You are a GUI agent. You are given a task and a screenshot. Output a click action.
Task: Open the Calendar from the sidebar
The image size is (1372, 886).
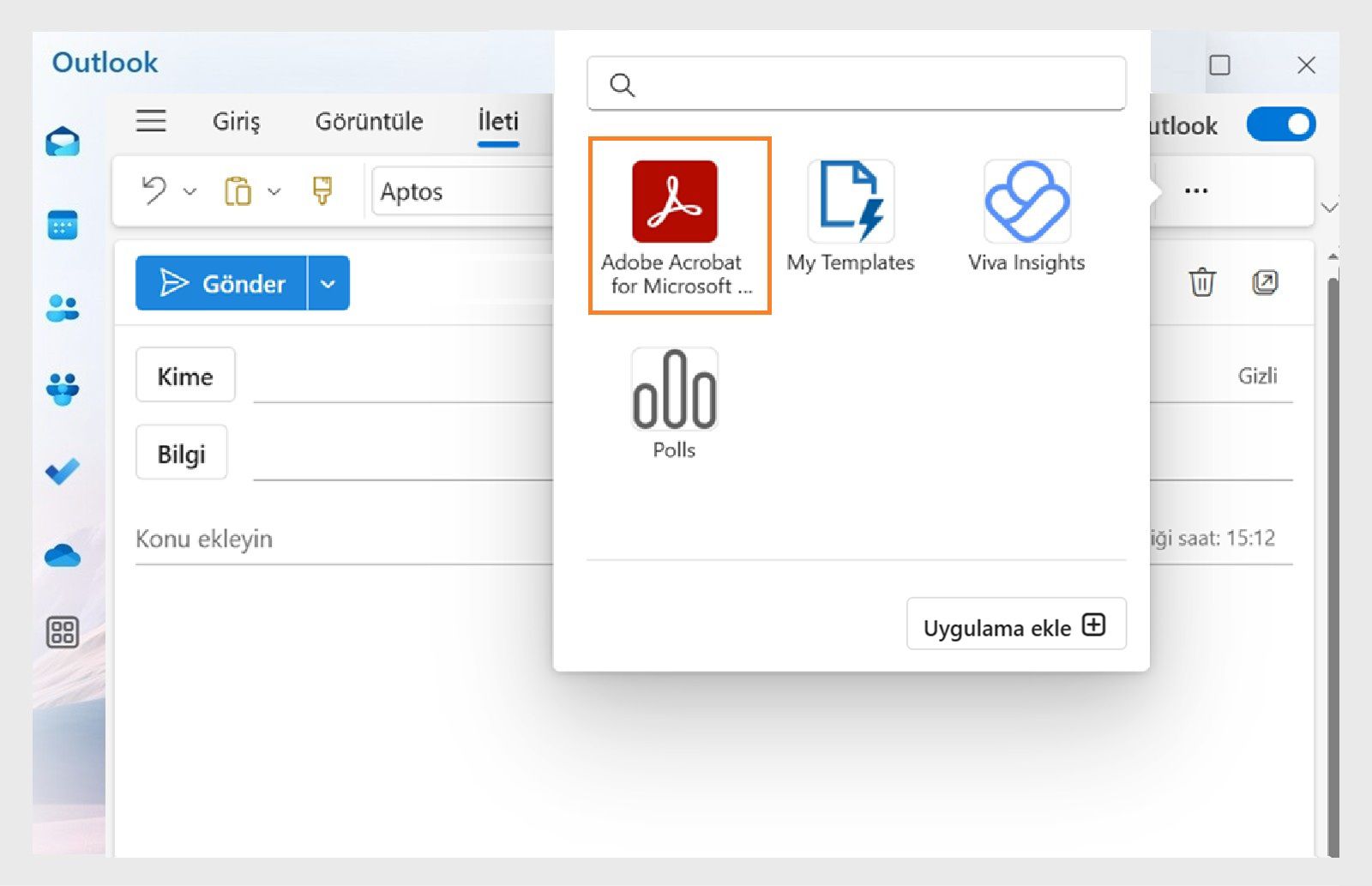point(62,226)
